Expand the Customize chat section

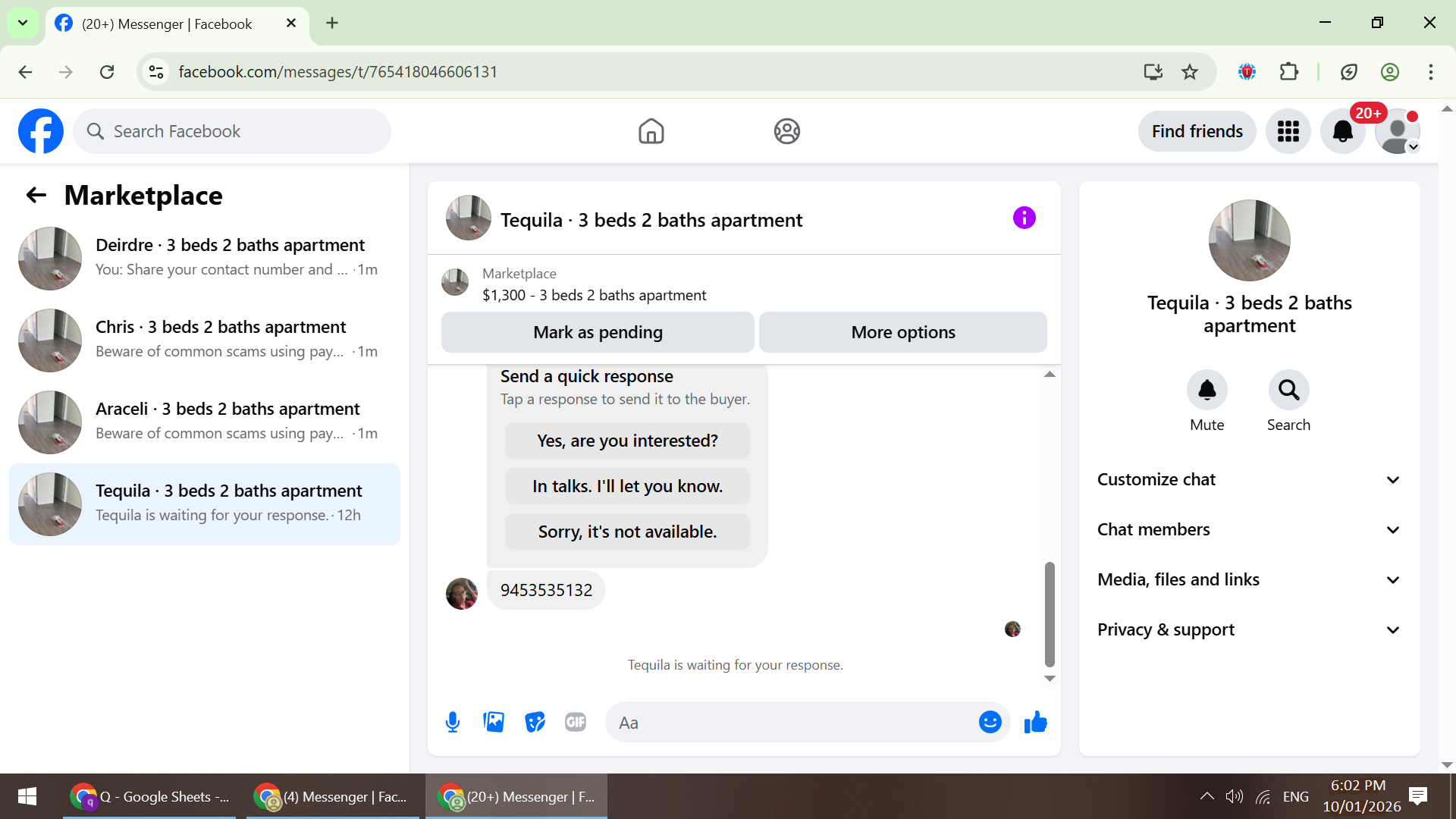coord(1249,479)
